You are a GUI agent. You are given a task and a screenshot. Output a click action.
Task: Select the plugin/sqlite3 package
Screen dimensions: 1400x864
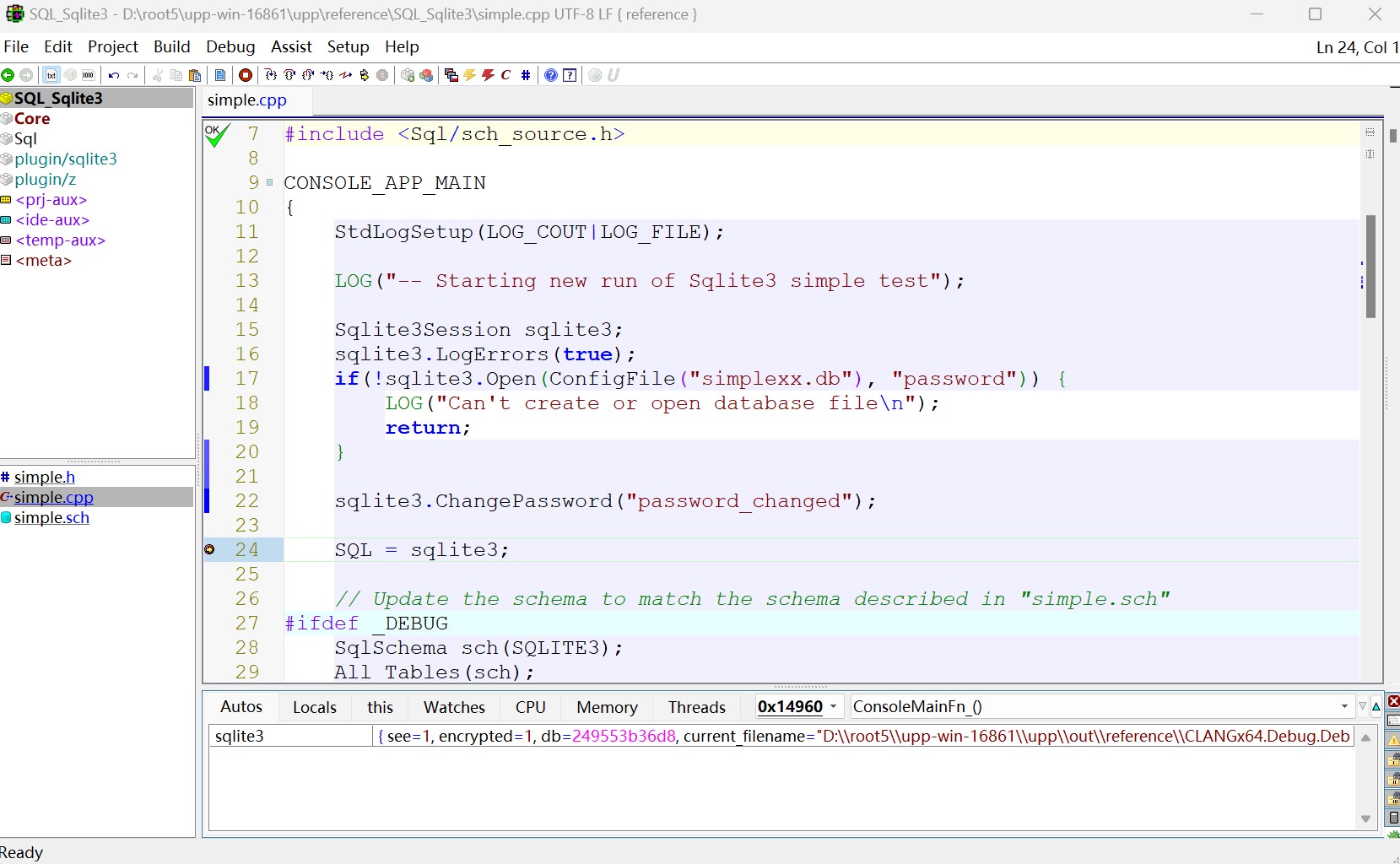coord(65,159)
